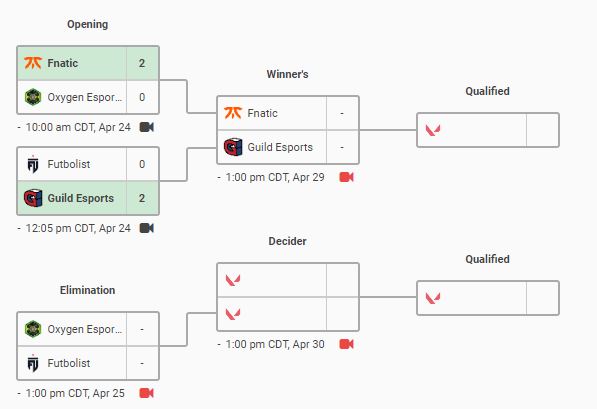Click the Valorant placeholder in the bottom Qualified slot
The height and width of the screenshot is (409, 597).
coord(433,298)
